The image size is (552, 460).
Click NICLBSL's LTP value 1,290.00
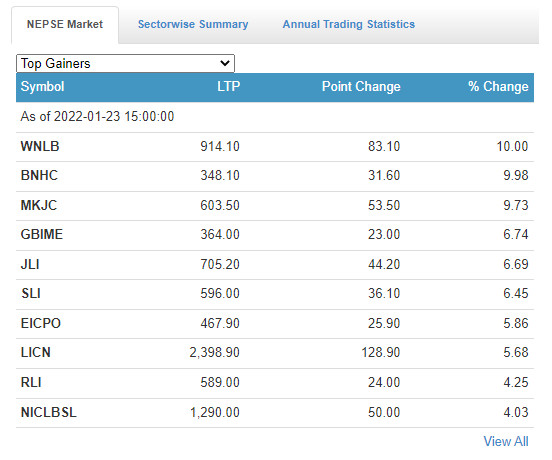[215, 412]
